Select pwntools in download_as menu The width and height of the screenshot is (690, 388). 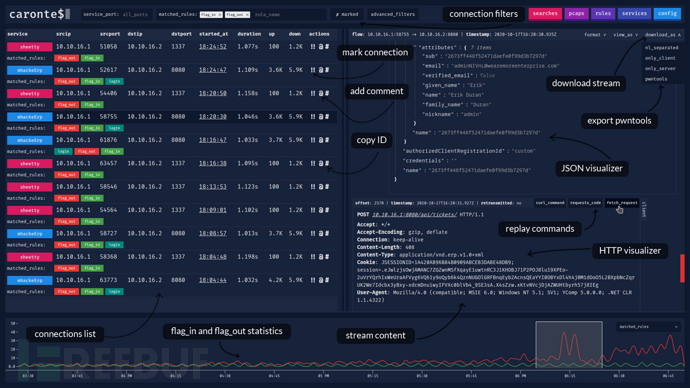tap(656, 79)
